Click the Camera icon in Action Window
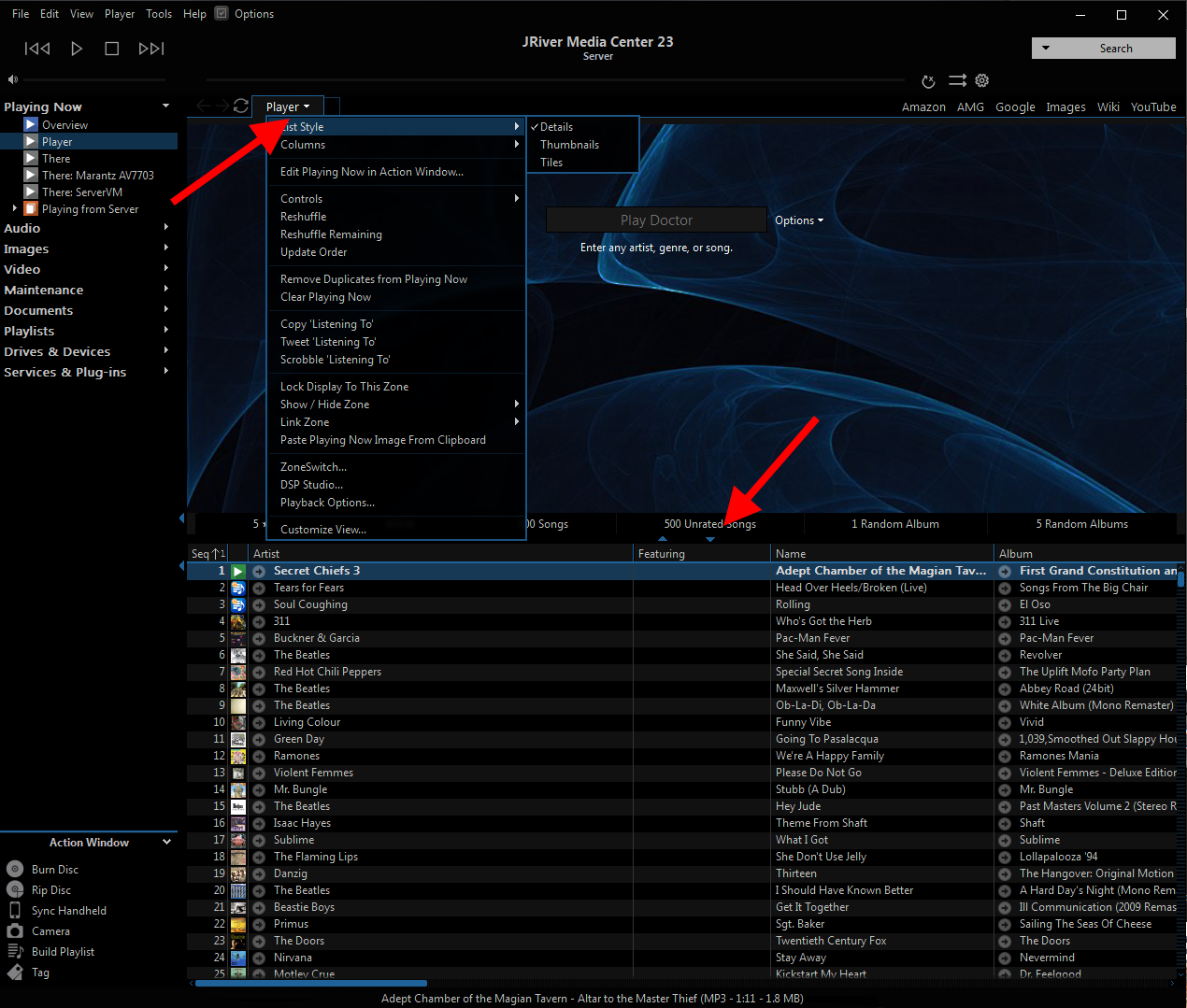This screenshot has width=1187, height=1008. (15, 931)
